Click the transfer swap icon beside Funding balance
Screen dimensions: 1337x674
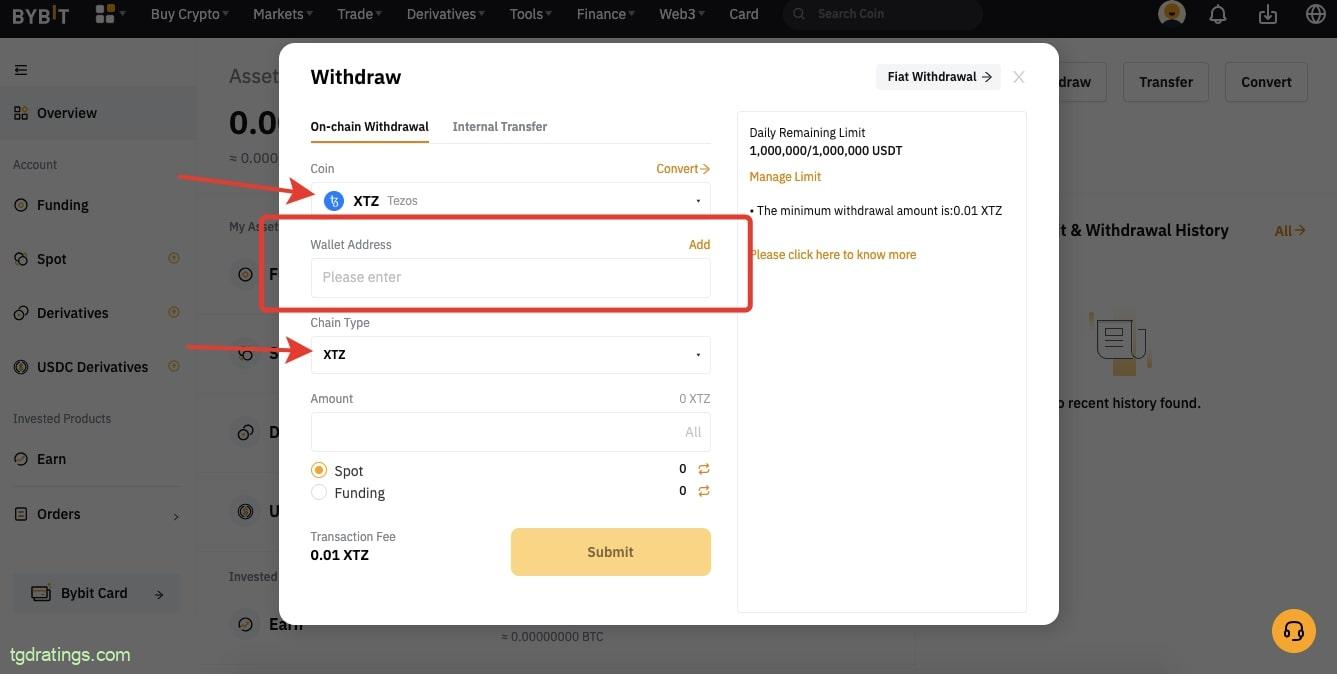pos(704,491)
